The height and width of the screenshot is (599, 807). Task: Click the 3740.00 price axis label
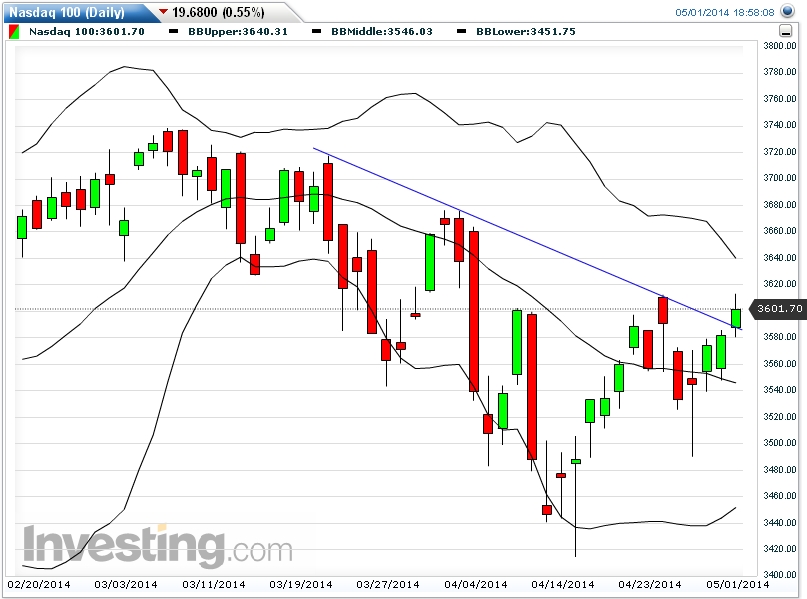click(x=779, y=125)
